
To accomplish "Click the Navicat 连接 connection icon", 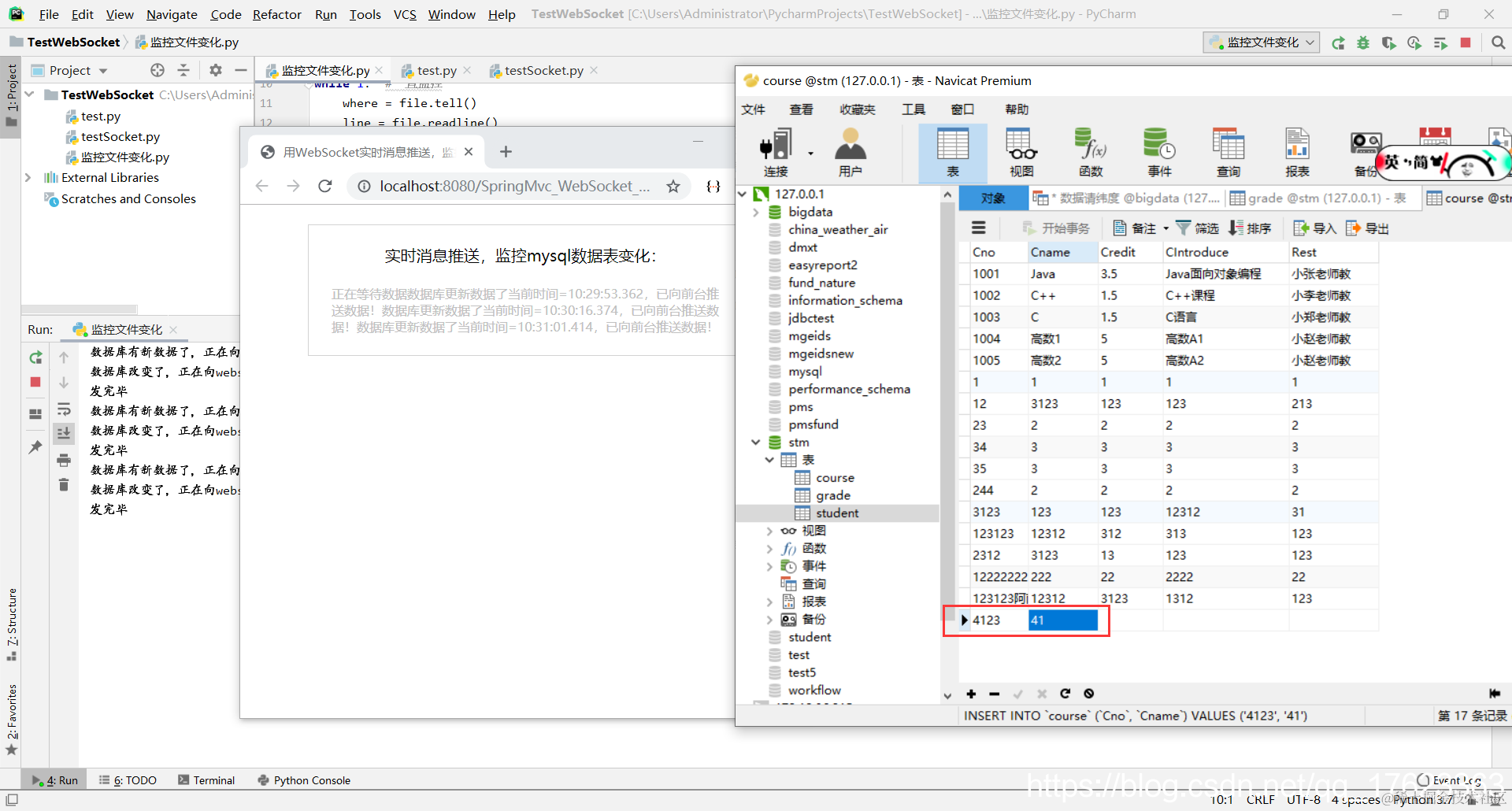I will 776,153.
